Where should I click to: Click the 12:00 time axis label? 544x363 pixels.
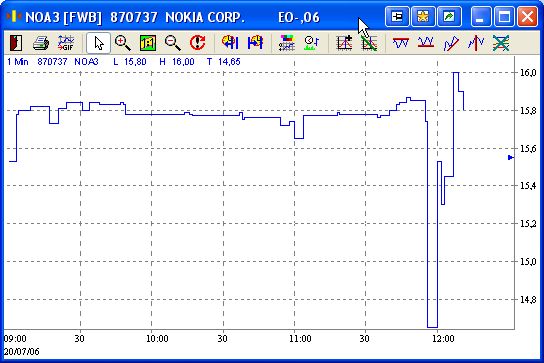point(443,339)
